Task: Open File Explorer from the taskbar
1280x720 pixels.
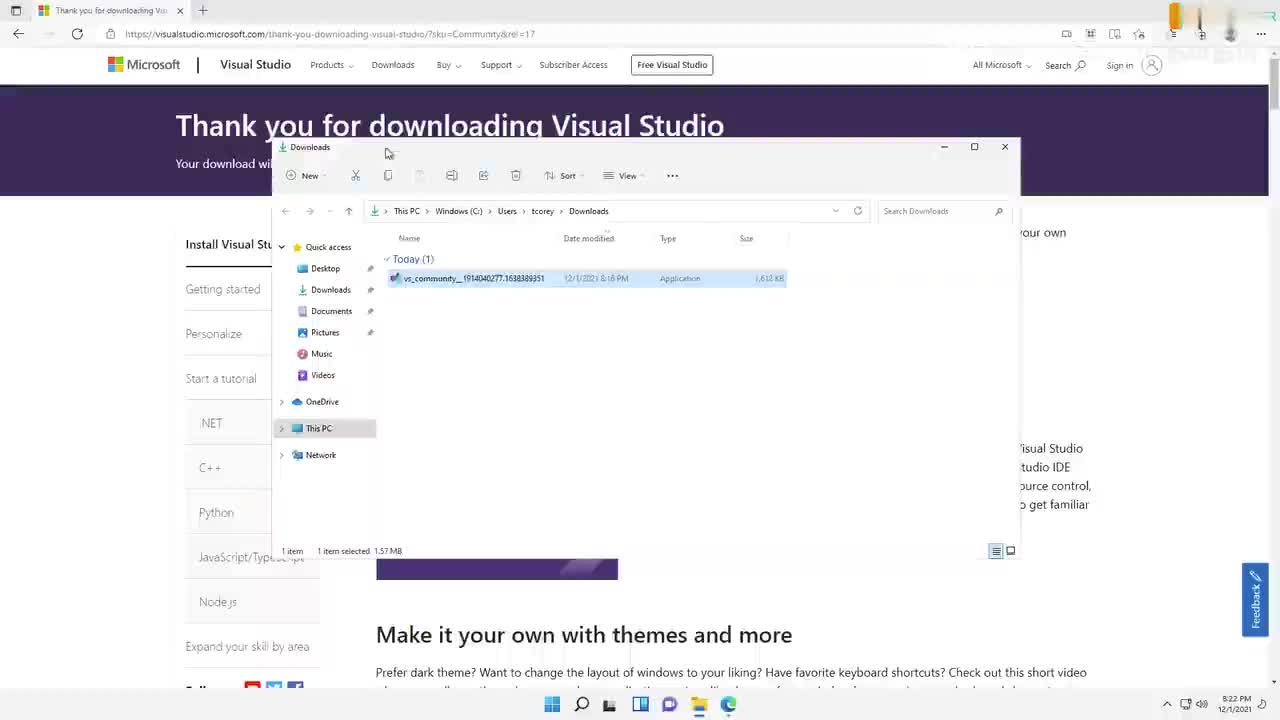Action: pos(699,704)
